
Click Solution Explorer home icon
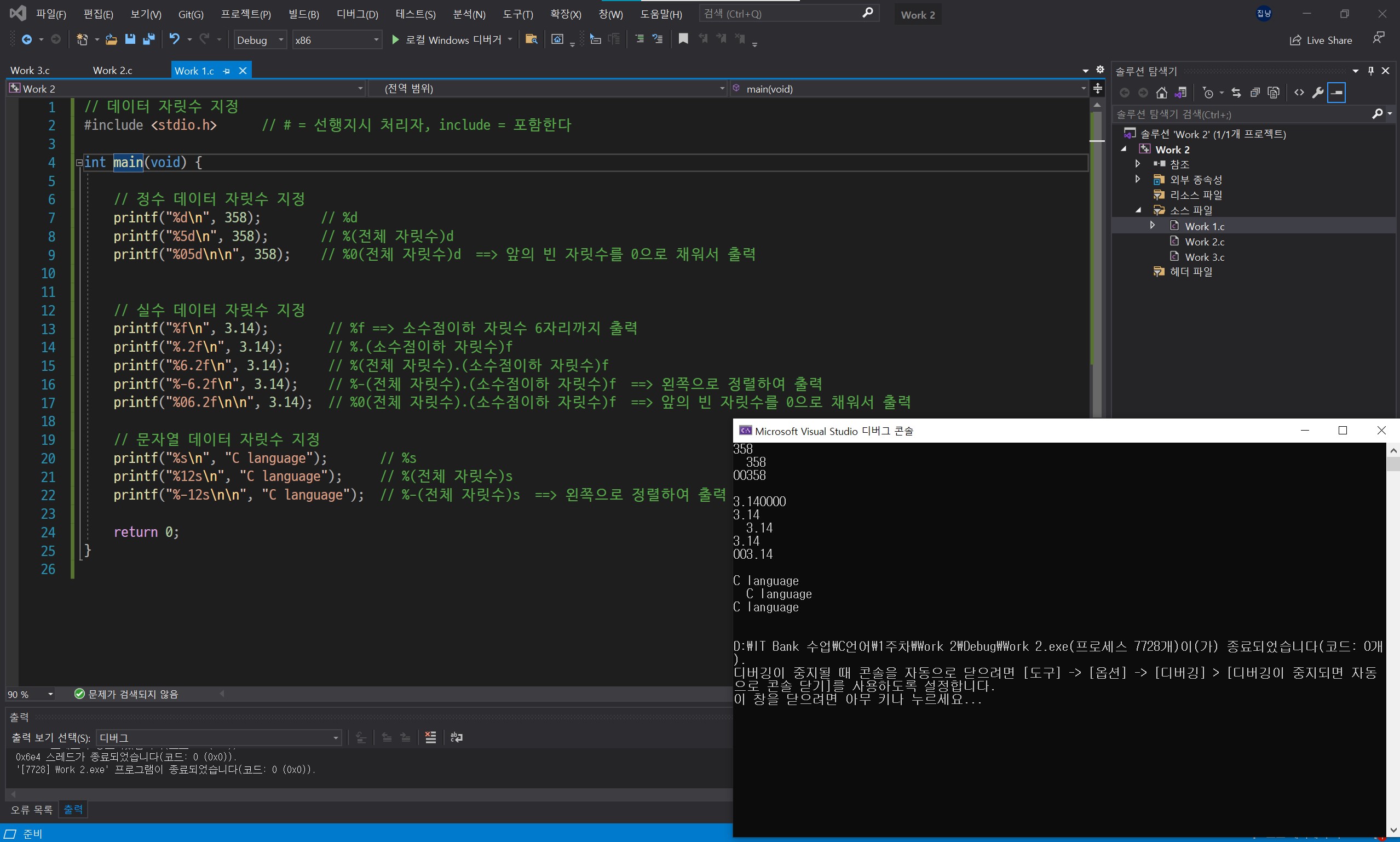pyautogui.click(x=1162, y=93)
